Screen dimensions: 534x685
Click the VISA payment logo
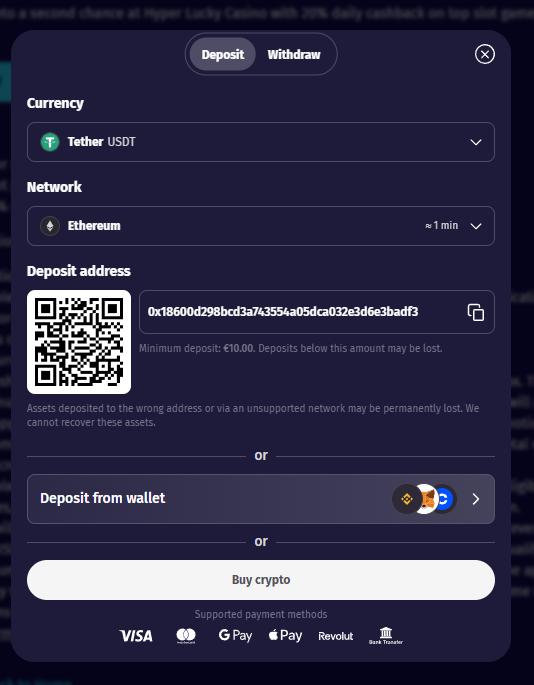pos(136,636)
